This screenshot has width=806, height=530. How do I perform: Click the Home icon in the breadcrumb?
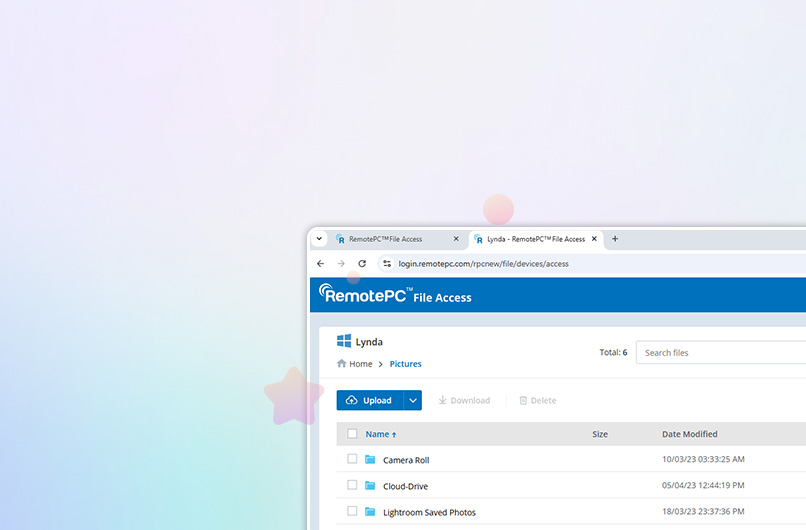(x=341, y=363)
